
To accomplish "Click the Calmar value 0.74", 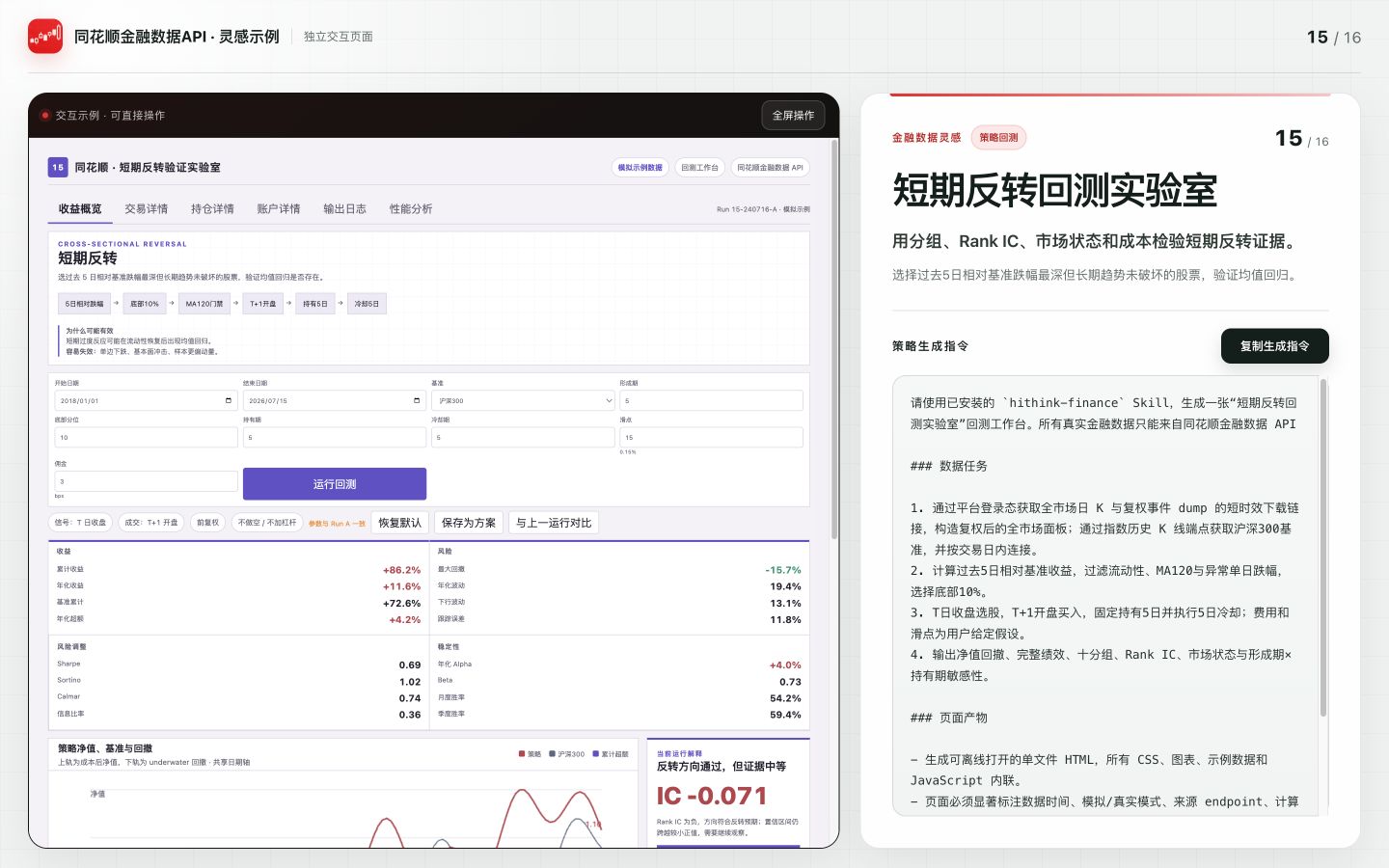I will pyautogui.click(x=410, y=698).
